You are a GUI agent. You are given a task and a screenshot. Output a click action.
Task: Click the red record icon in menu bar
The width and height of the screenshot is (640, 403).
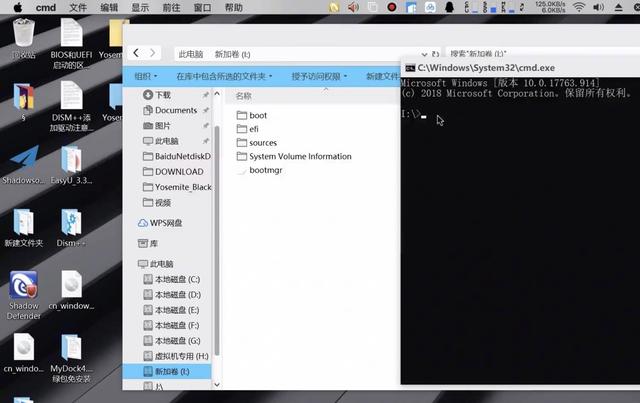(x=392, y=7)
